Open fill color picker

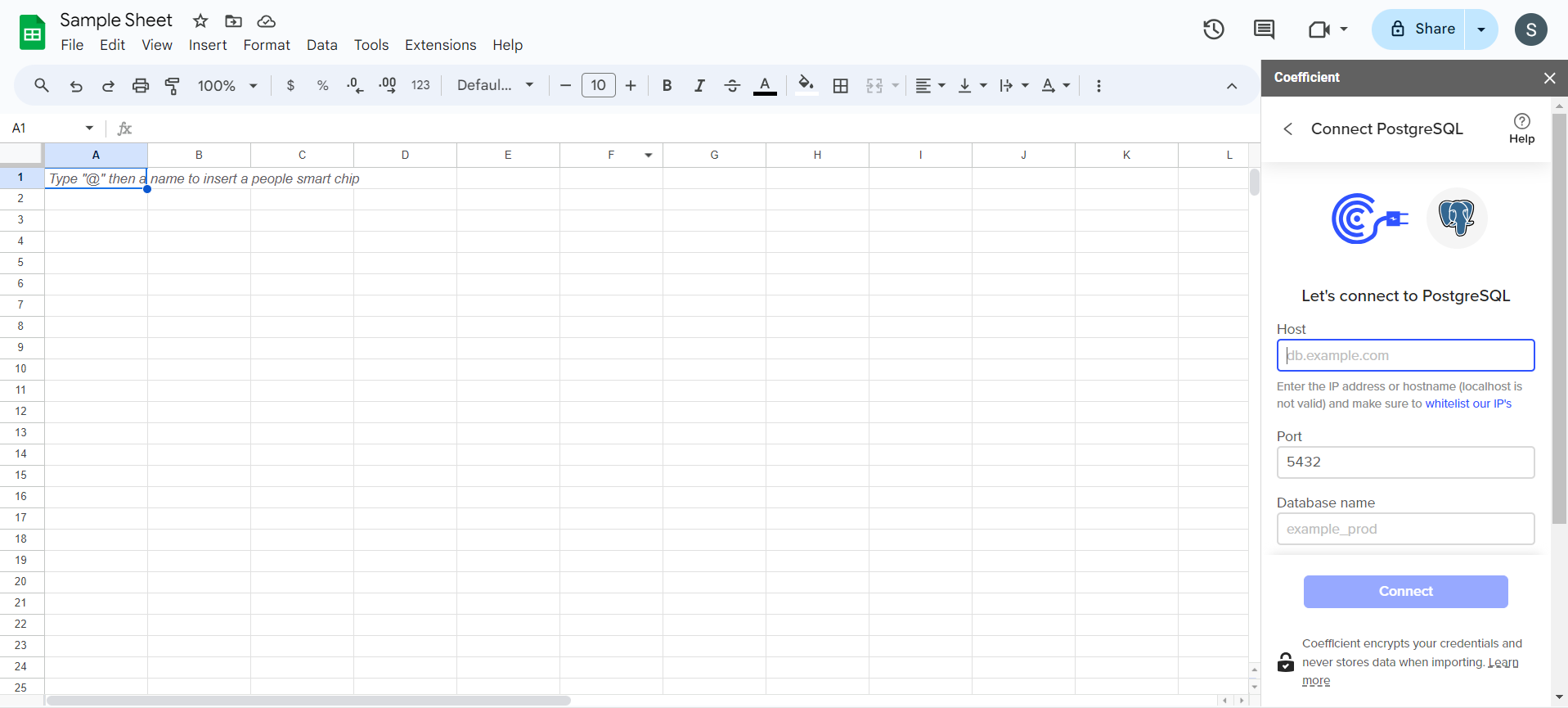(x=806, y=85)
